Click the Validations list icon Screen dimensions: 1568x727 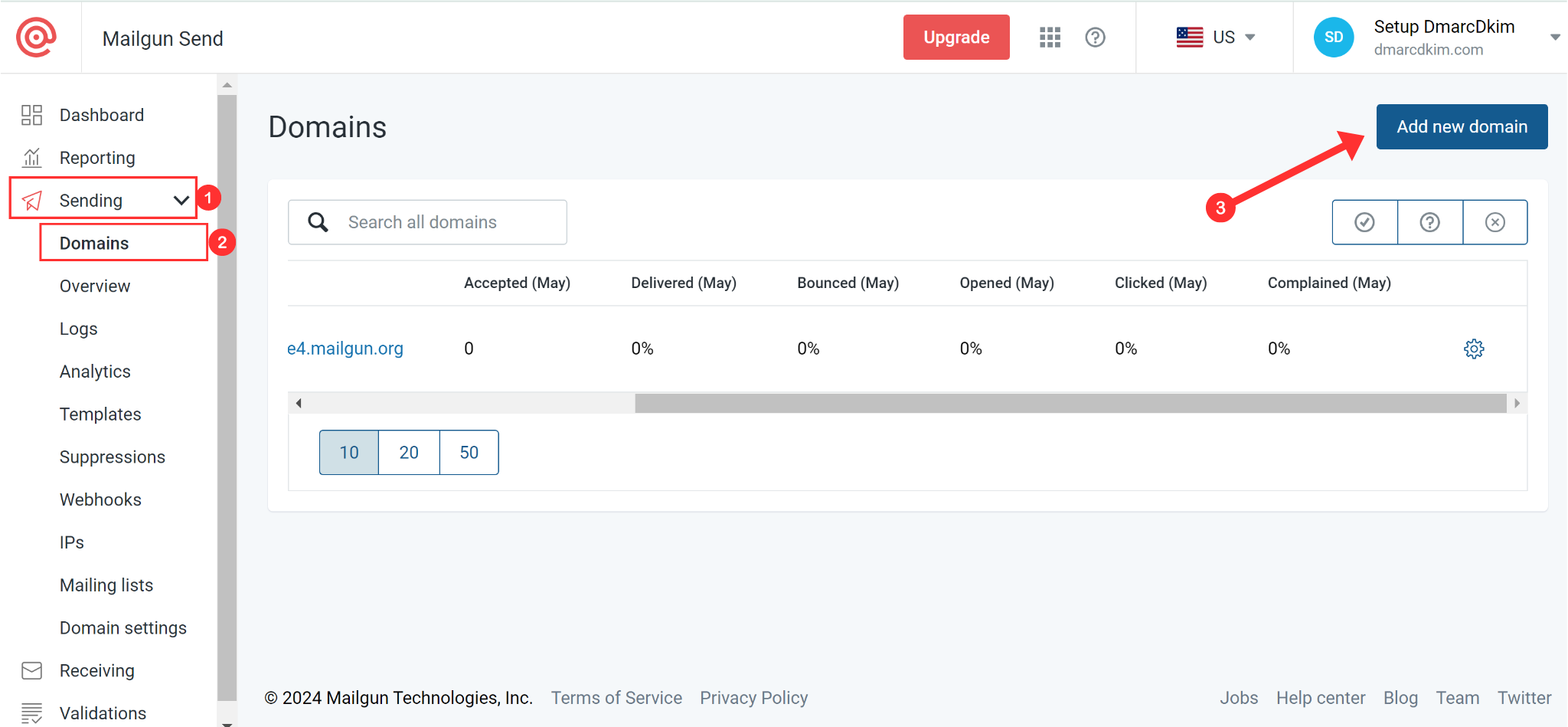(x=31, y=713)
